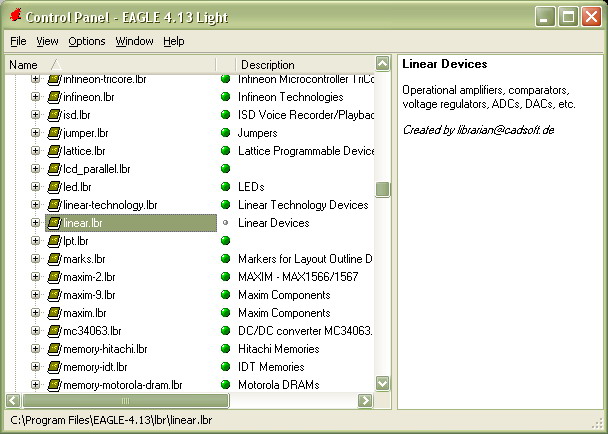Click the 'Motorola DRAMs' description
This screenshot has height=434, width=608.
(x=279, y=385)
